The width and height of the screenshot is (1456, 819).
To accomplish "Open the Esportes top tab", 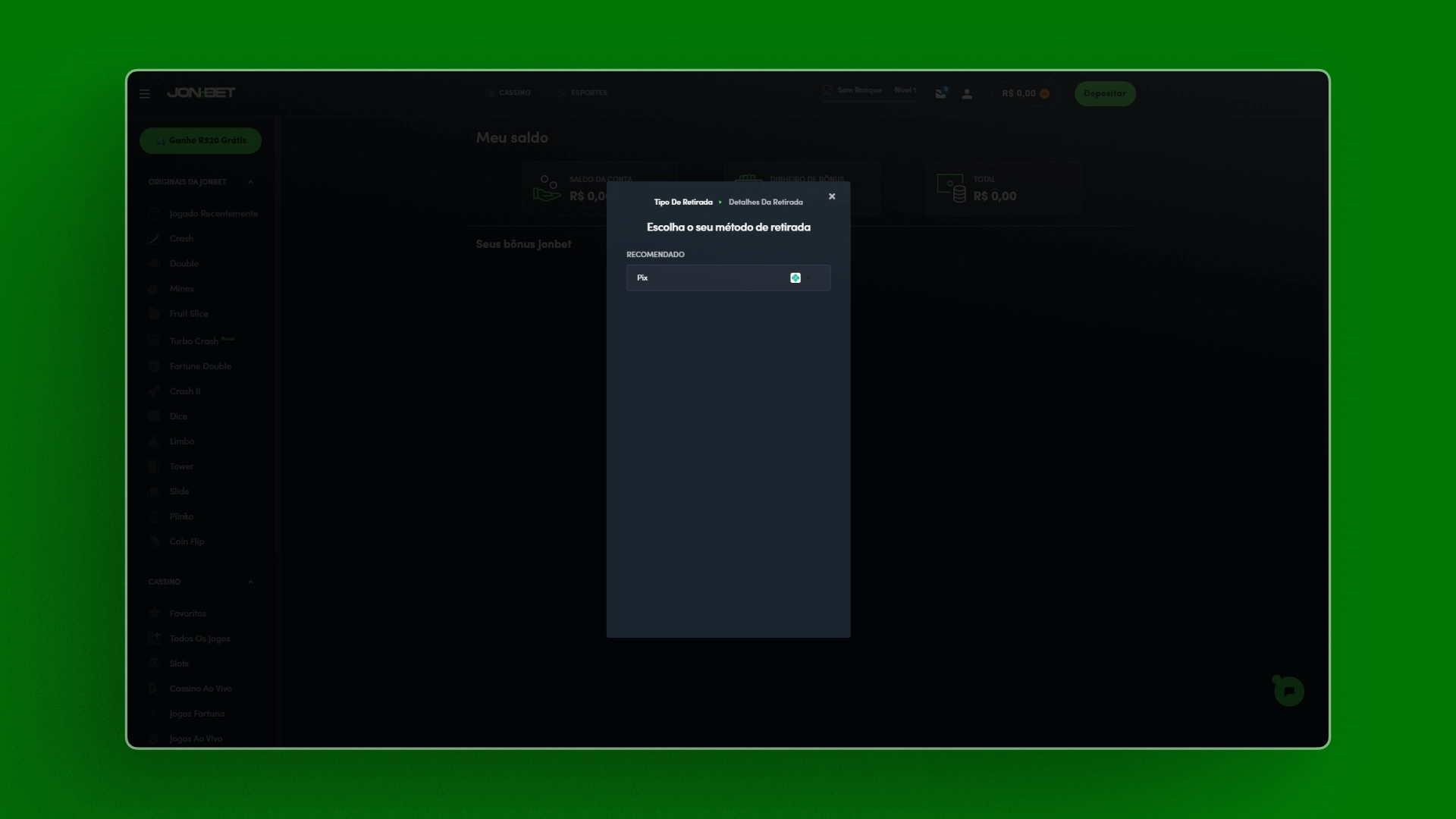I will tap(582, 93).
